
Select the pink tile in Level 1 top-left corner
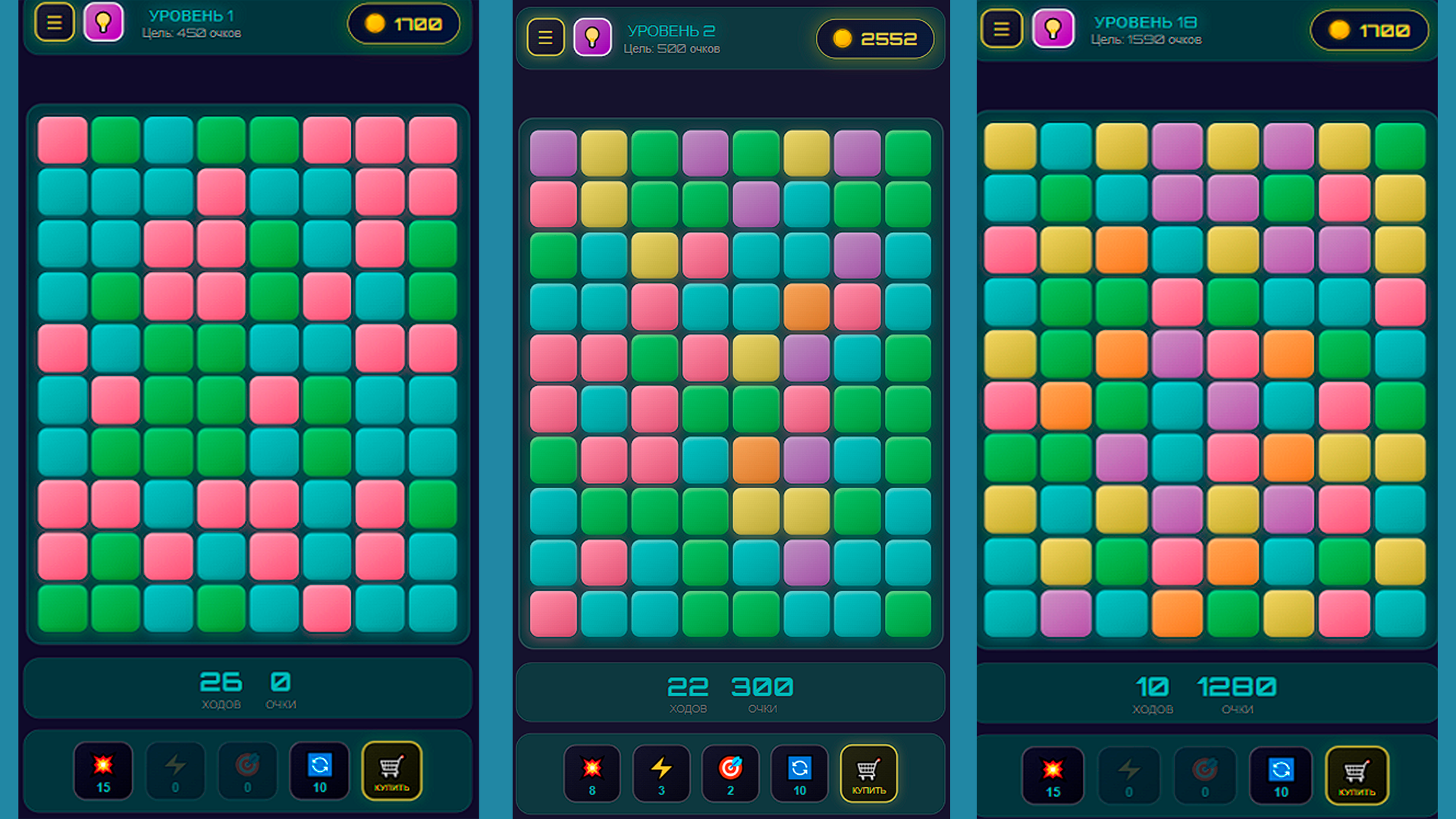[62, 140]
